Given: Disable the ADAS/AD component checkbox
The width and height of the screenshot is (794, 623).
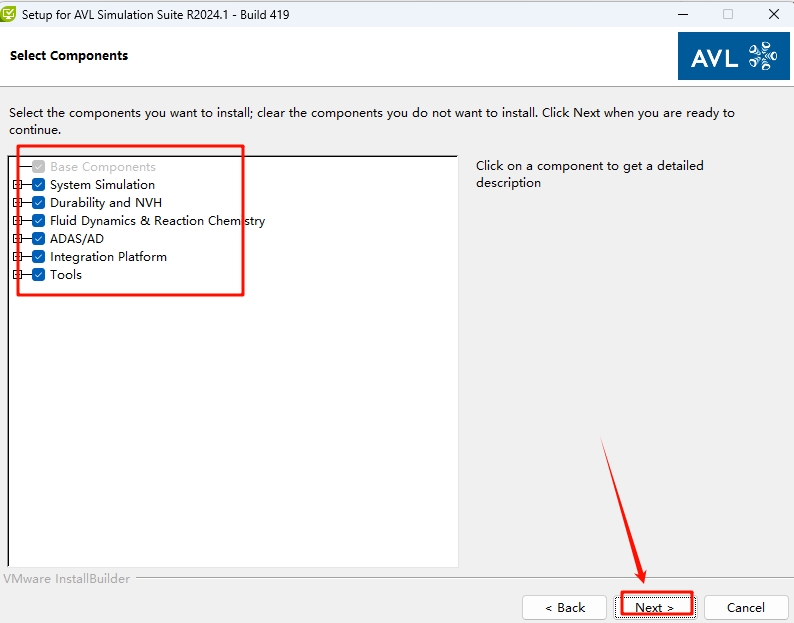Looking at the screenshot, I should point(39,239).
